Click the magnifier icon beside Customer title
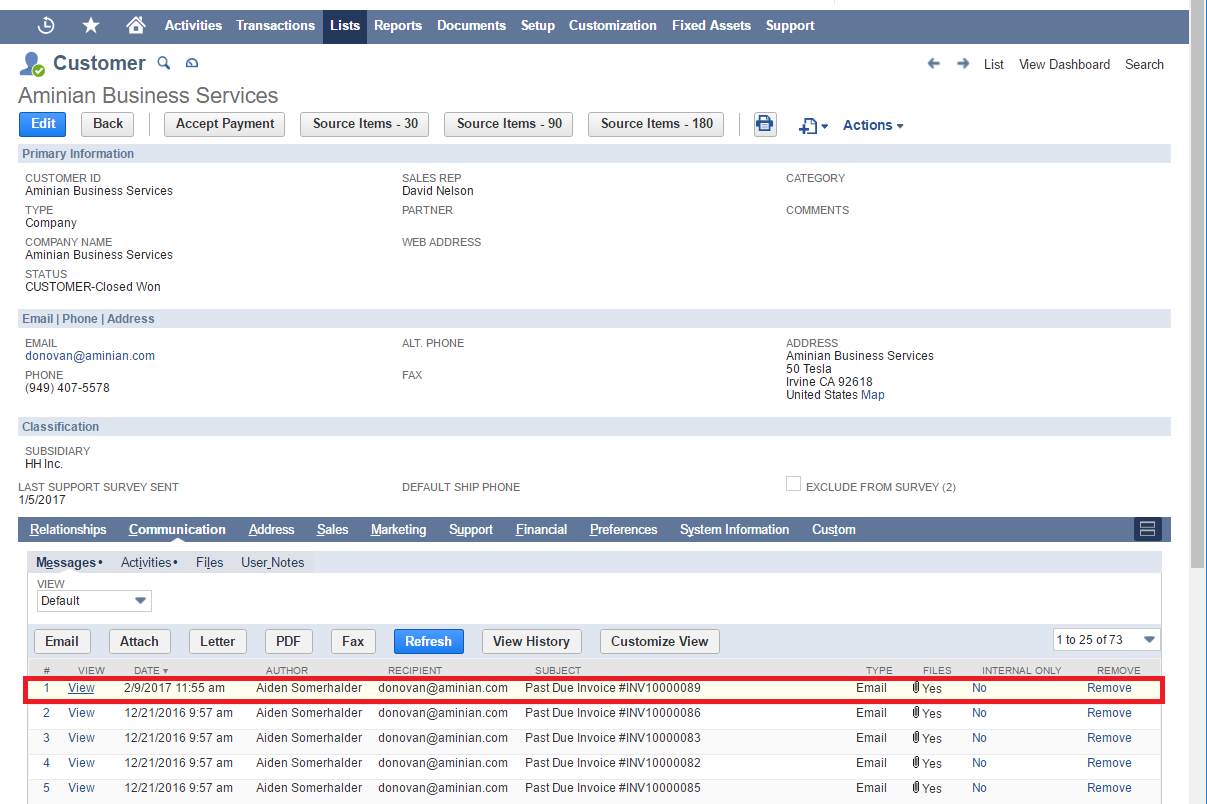This screenshot has height=804, width=1207. pos(165,63)
